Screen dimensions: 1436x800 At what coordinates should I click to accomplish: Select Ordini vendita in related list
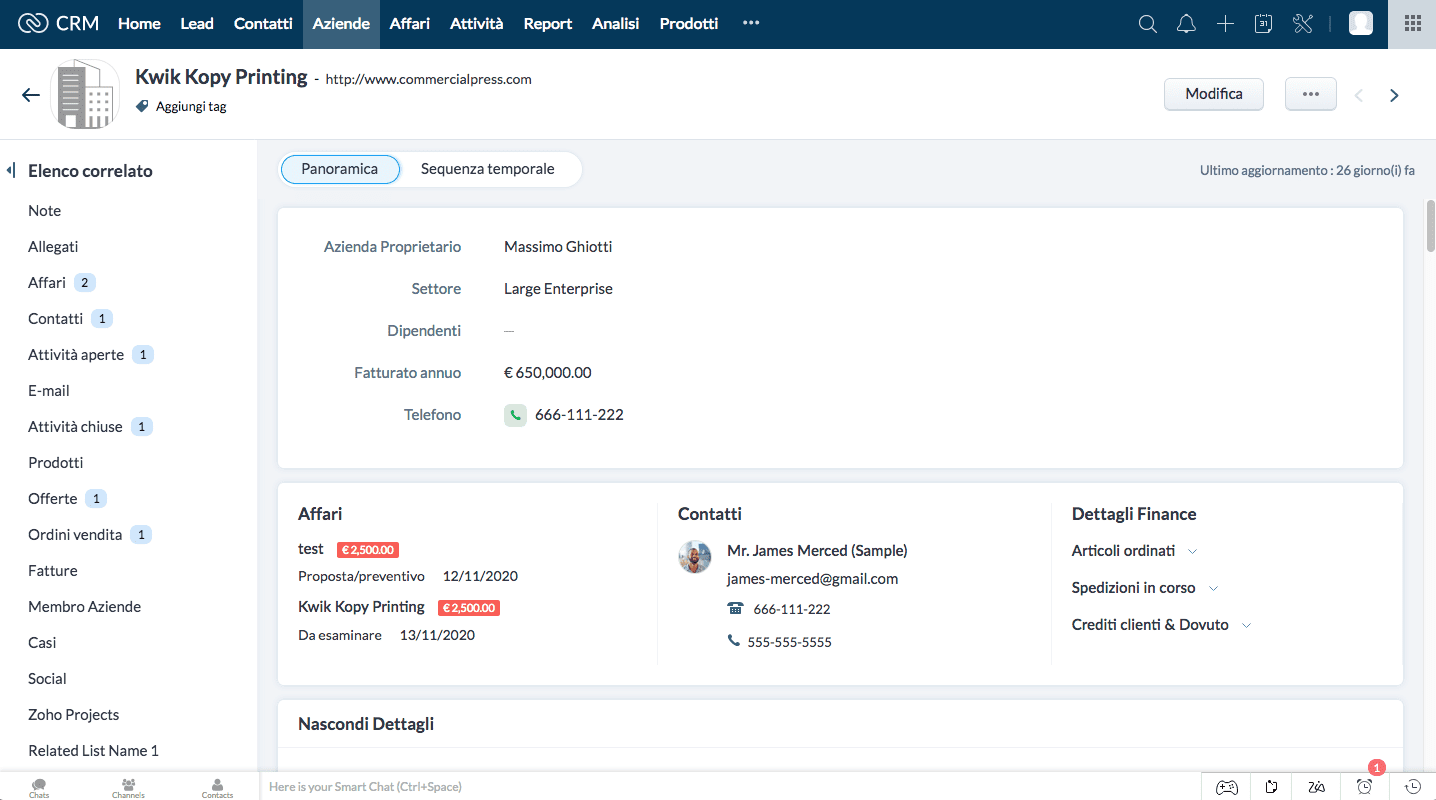tap(75, 535)
